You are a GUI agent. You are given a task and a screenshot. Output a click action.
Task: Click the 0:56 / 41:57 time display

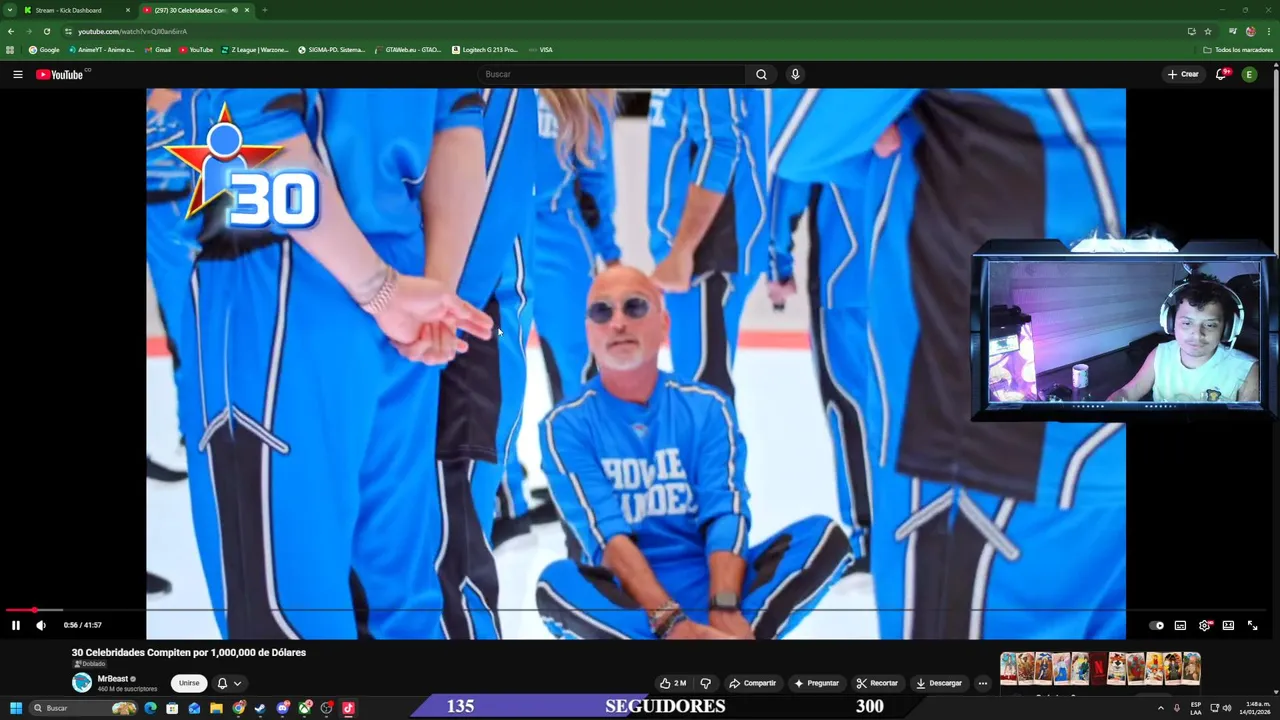point(82,625)
